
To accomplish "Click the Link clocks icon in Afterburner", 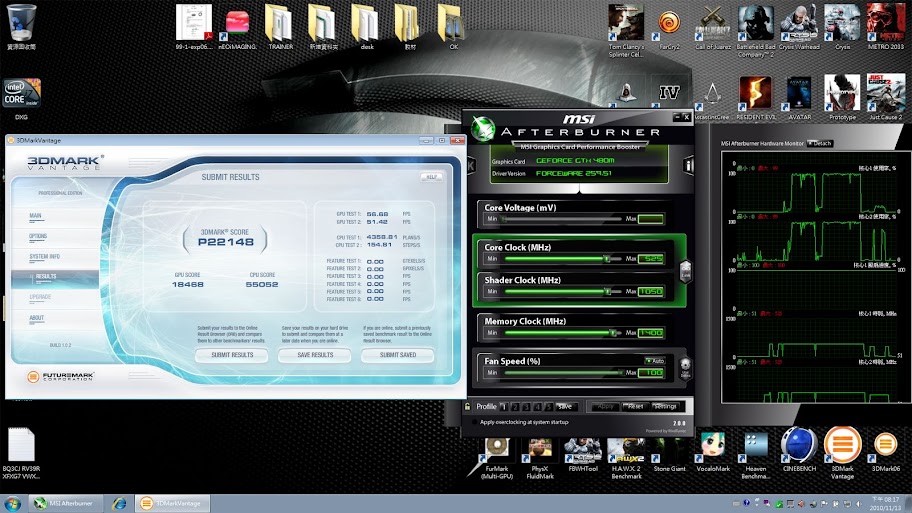I will point(686,272).
